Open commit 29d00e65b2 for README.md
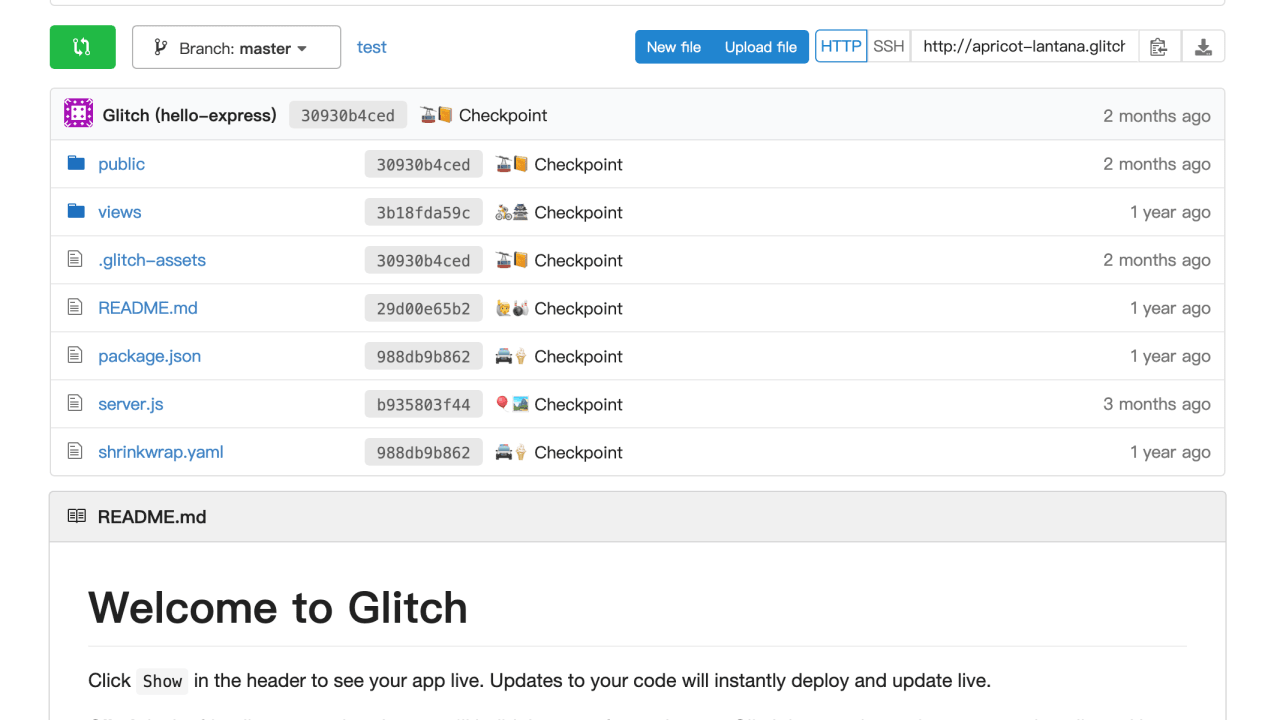Screen dimensions: 1280x720 click(424, 309)
